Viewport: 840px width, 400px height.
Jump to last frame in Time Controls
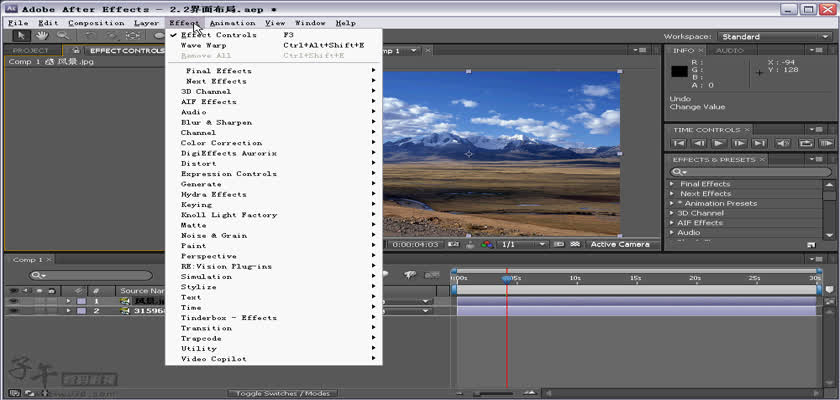(759, 143)
